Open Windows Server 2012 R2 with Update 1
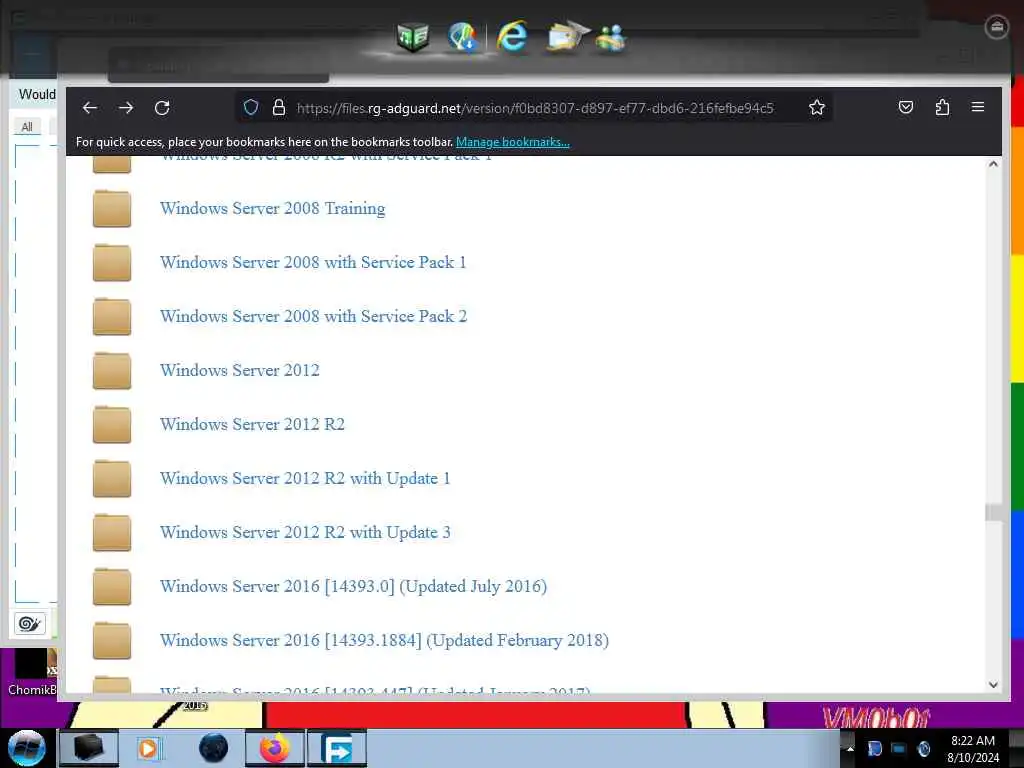 pyautogui.click(x=305, y=479)
